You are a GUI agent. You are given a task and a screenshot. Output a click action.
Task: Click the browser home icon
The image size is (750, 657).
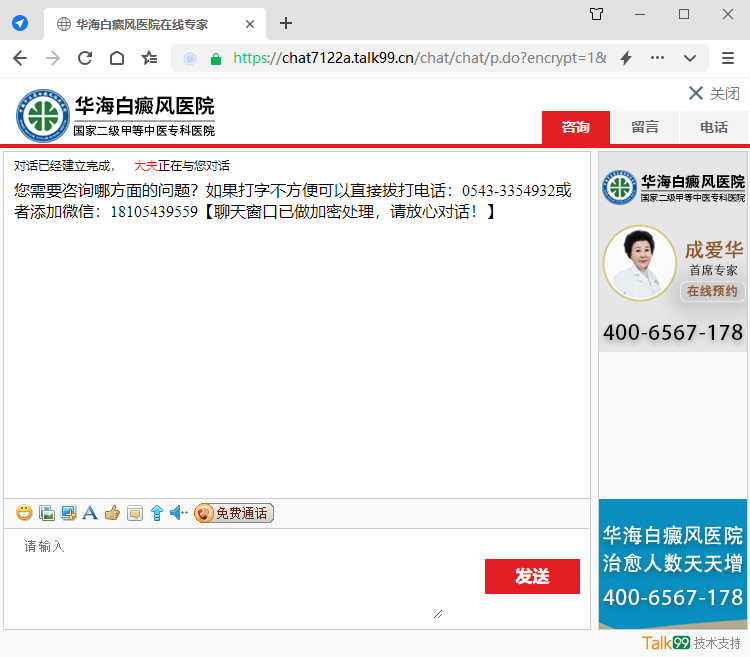point(117,58)
